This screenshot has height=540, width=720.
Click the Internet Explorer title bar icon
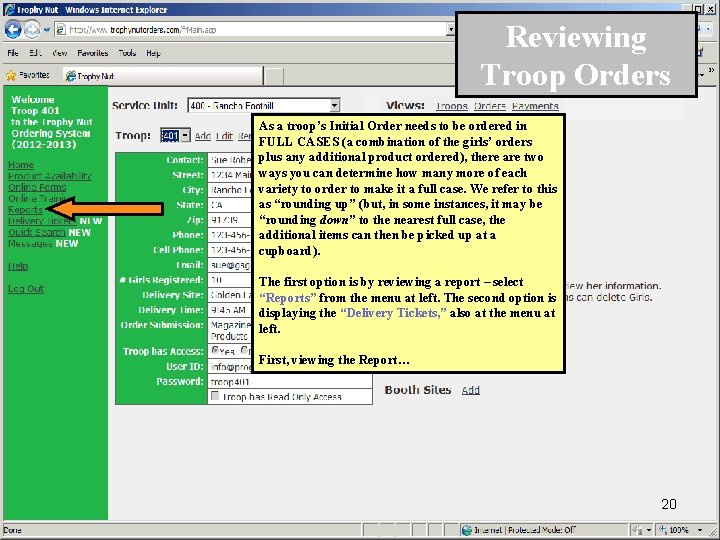tap(9, 9)
